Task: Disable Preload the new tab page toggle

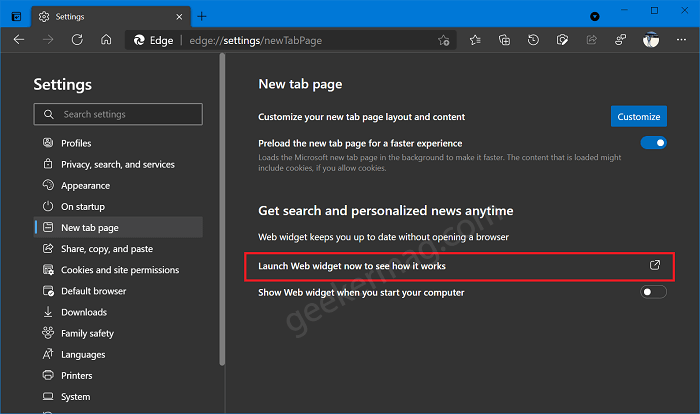Action: pos(654,143)
